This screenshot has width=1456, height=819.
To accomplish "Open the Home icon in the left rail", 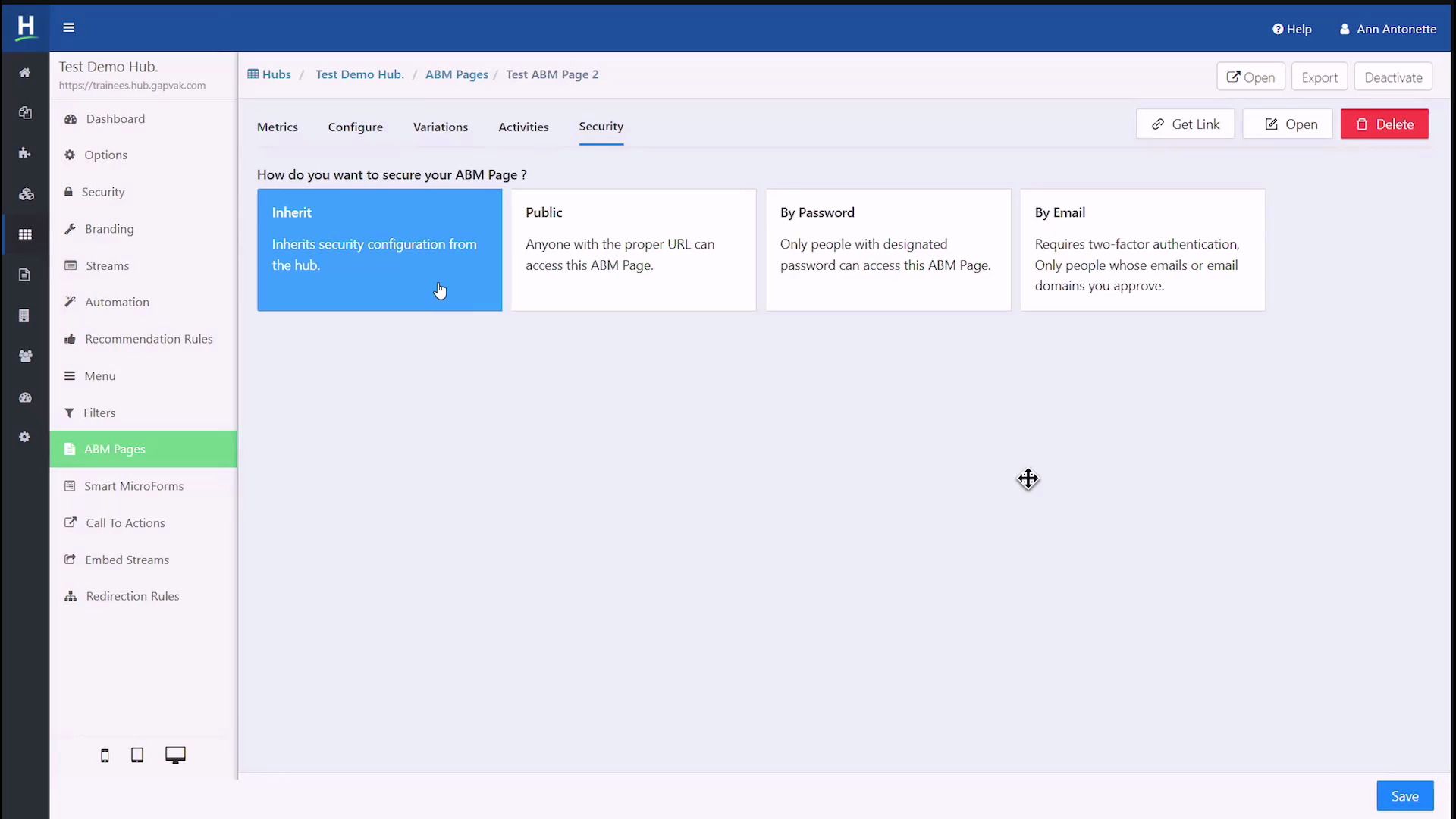I will (25, 72).
